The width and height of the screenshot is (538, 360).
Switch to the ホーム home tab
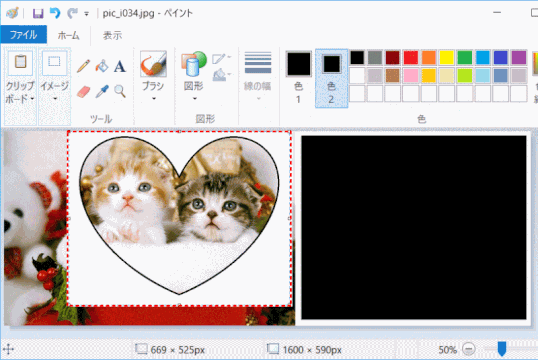[69, 35]
